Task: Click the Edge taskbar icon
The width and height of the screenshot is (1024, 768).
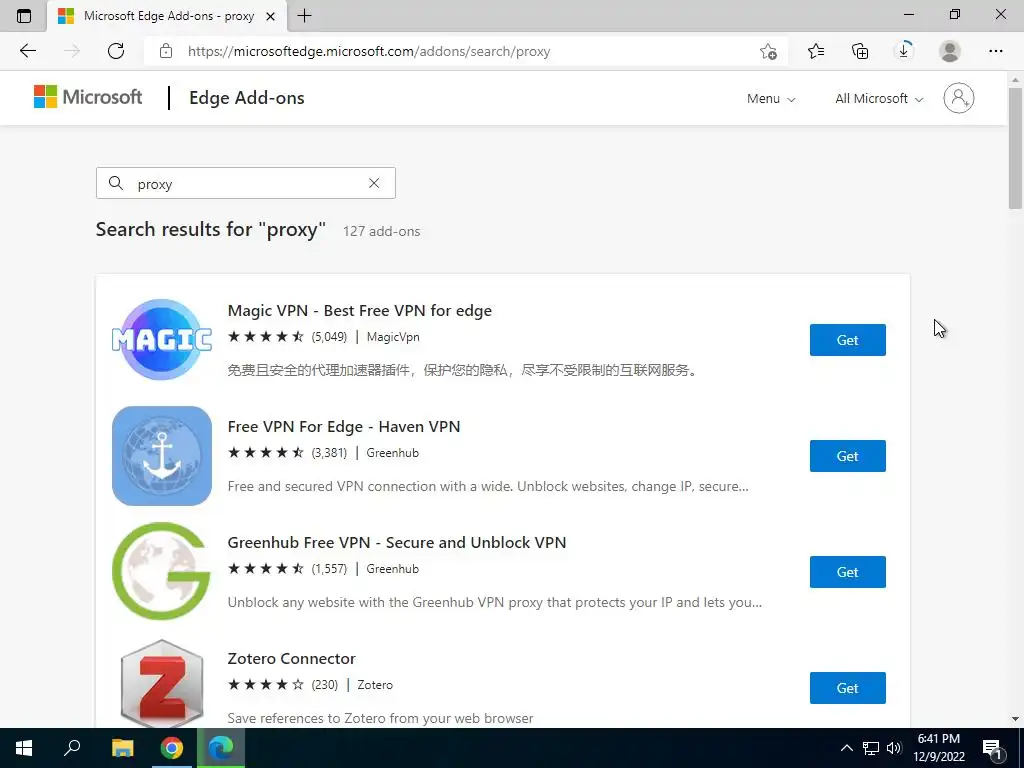Action: (x=221, y=748)
